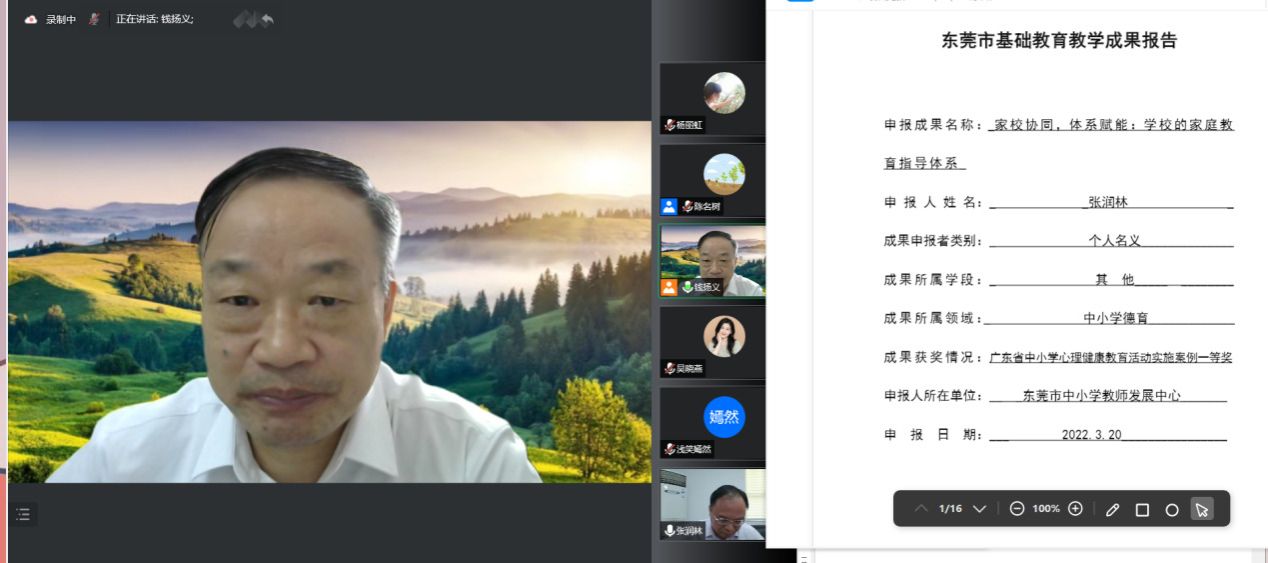Image resolution: width=1268 pixels, height=563 pixels.
Task: Select the rectangle annotation tool
Action: (x=1142, y=510)
